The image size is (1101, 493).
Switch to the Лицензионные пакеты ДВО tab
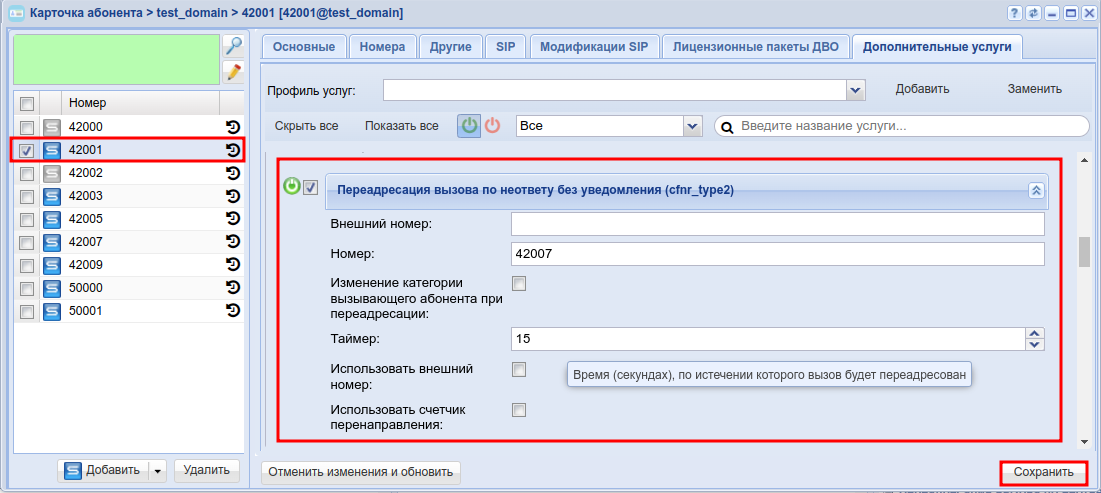click(x=756, y=47)
